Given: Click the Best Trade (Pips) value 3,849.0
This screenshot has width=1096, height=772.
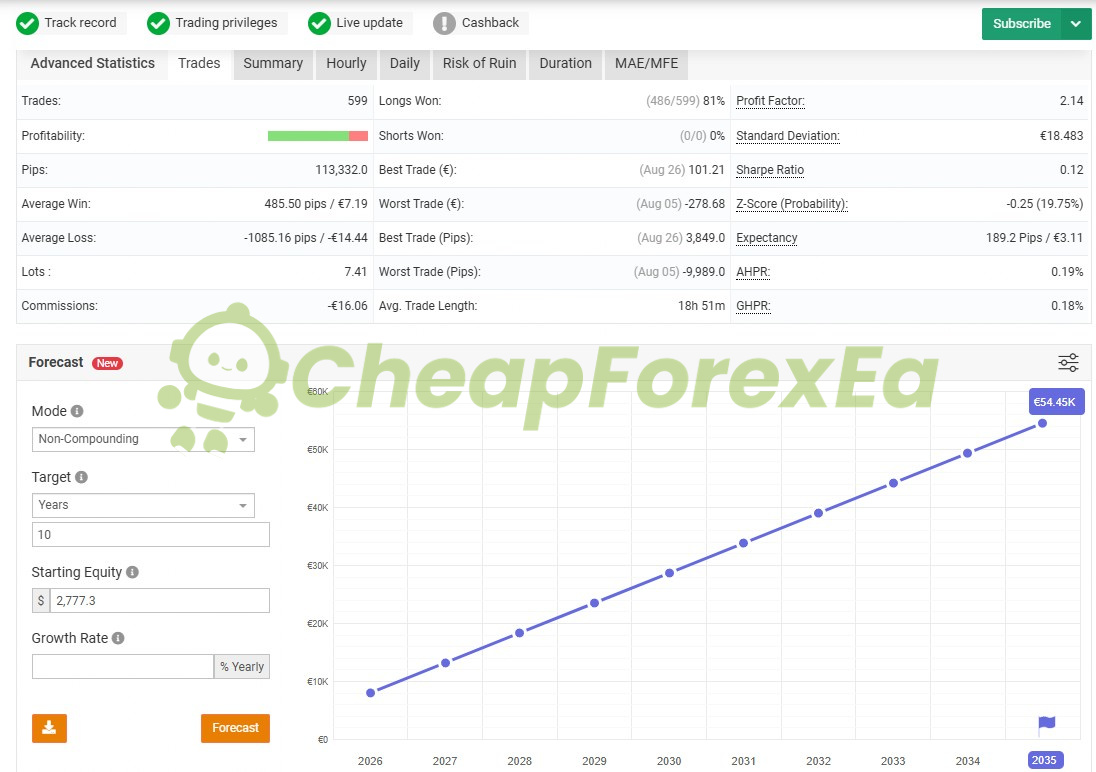Looking at the screenshot, I should point(705,238).
